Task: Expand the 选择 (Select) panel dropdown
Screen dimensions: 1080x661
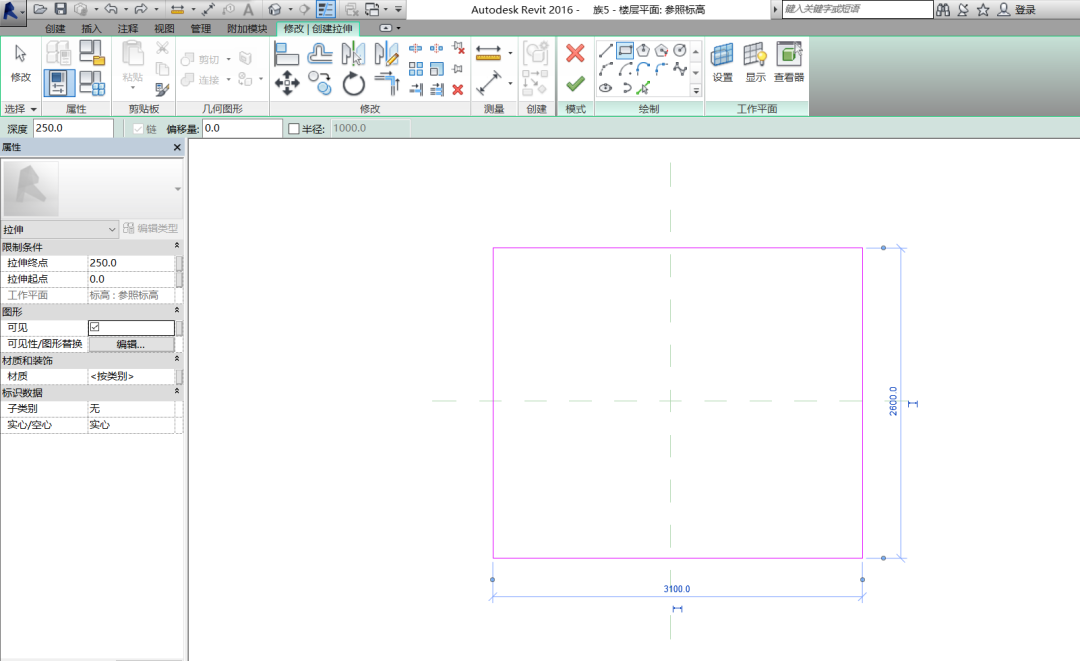Action: [20, 109]
